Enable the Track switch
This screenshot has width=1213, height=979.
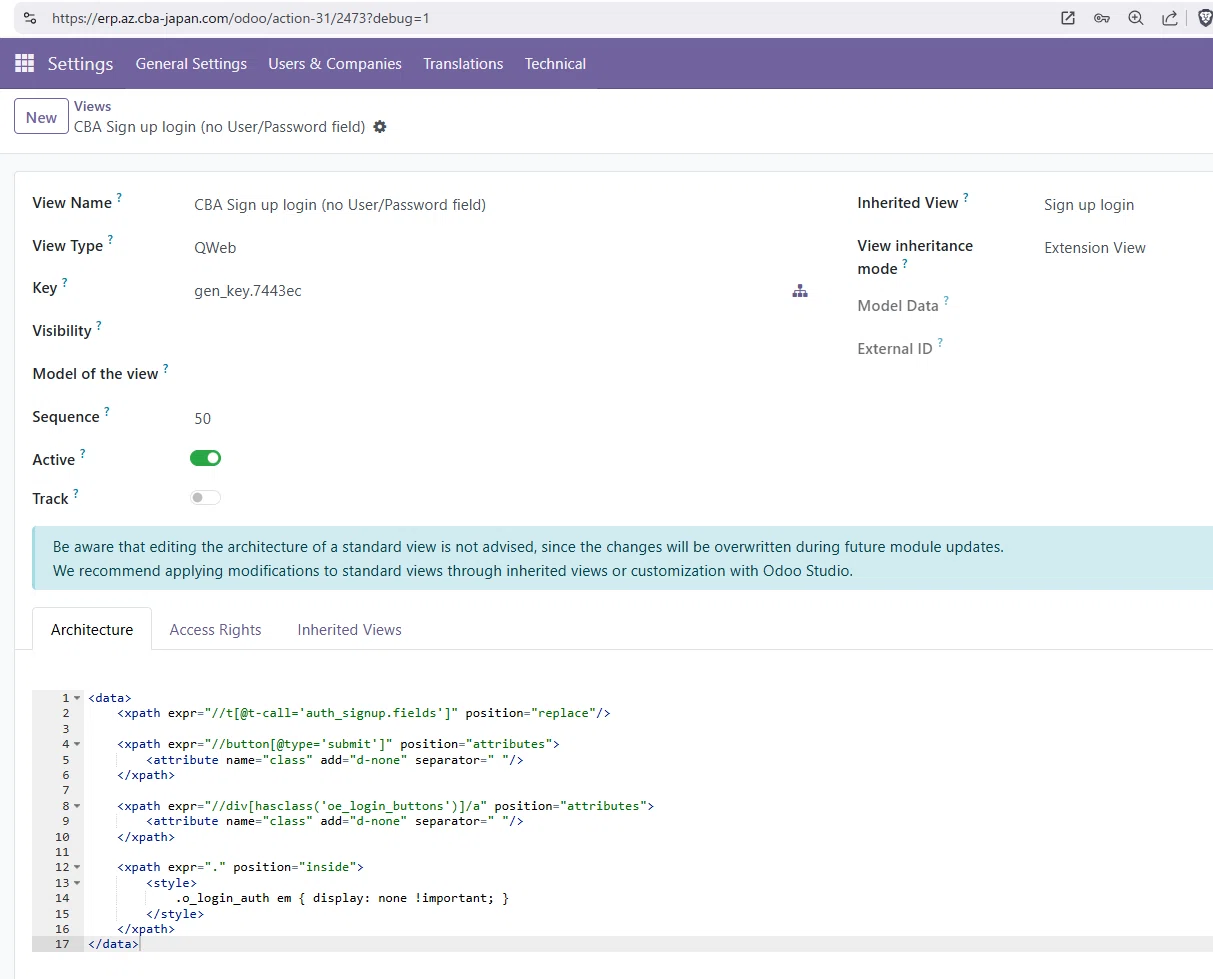click(205, 497)
